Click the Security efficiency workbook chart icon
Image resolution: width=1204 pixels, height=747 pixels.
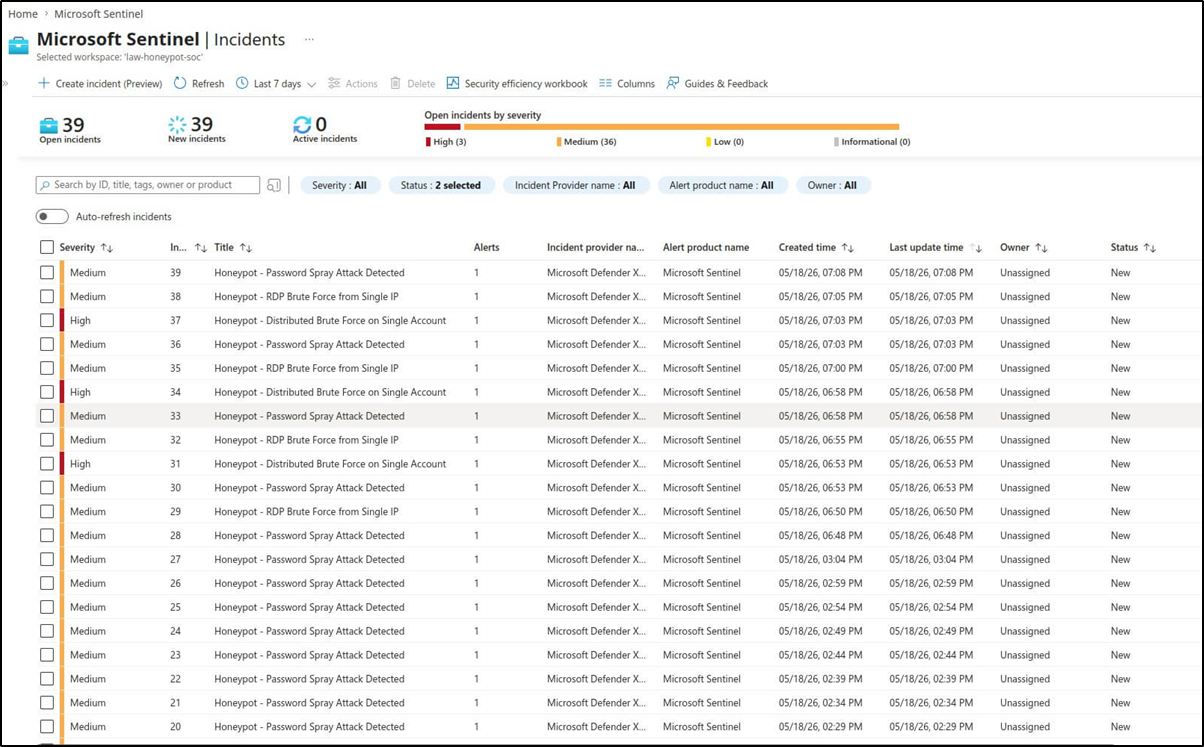pyautogui.click(x=453, y=84)
